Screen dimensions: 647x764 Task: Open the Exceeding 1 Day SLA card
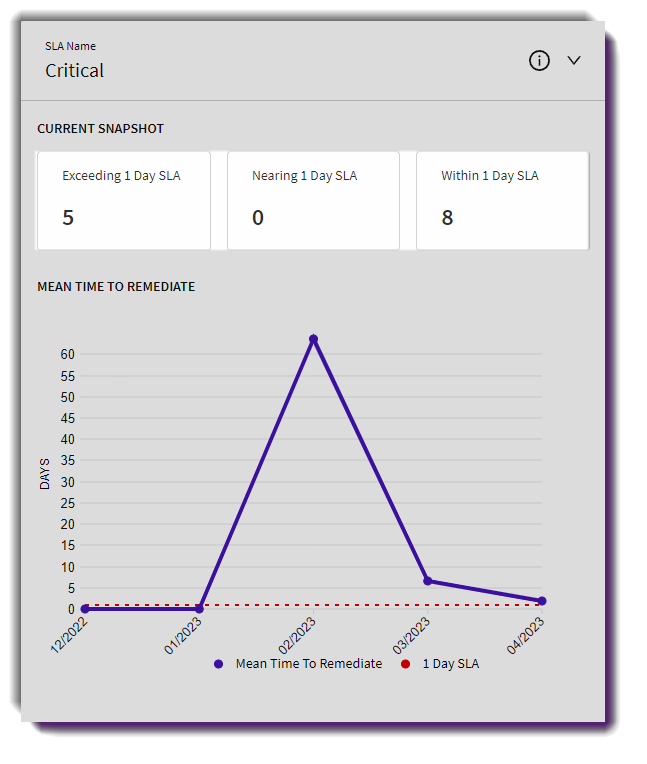tap(124, 200)
